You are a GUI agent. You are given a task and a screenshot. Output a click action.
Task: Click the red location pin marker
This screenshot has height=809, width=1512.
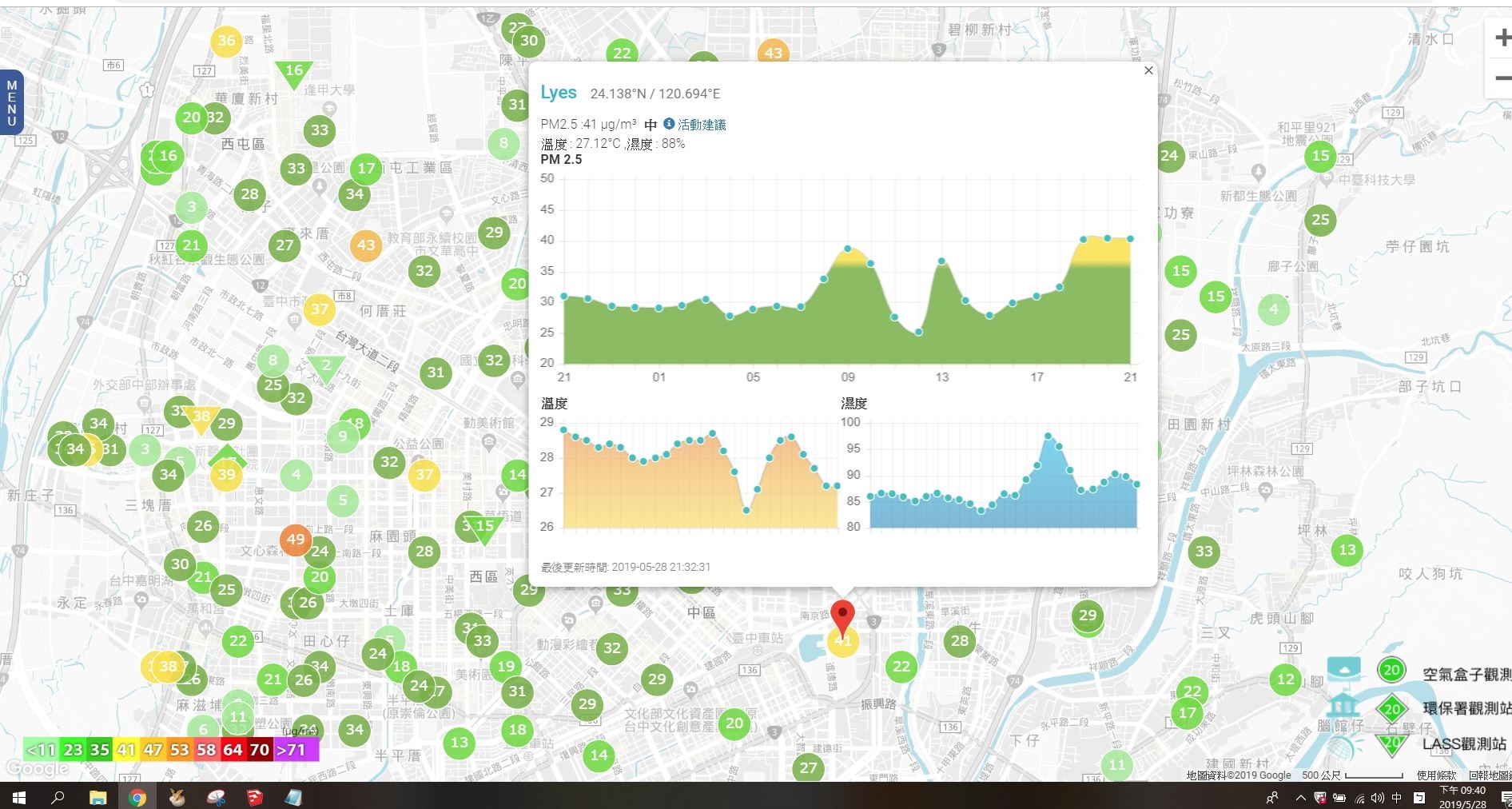pos(842,616)
